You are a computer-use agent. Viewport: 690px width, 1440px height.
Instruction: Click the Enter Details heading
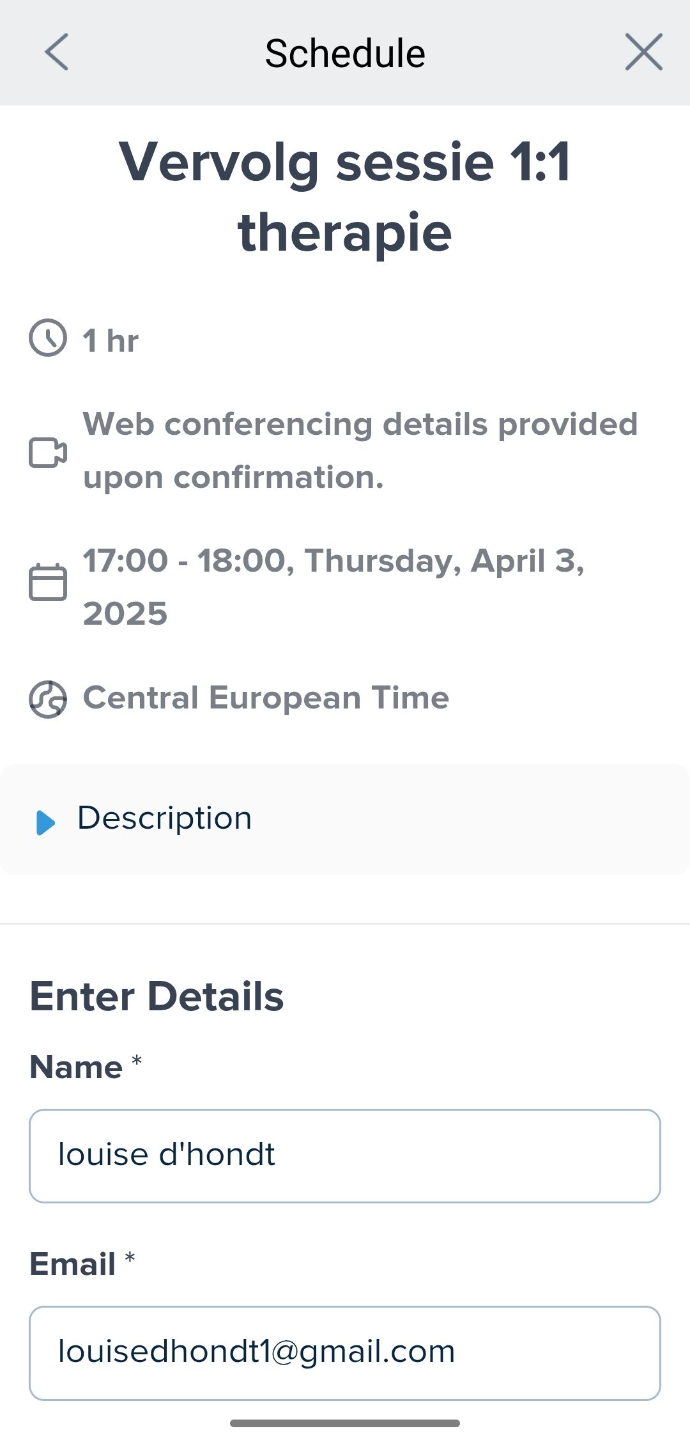tap(157, 996)
